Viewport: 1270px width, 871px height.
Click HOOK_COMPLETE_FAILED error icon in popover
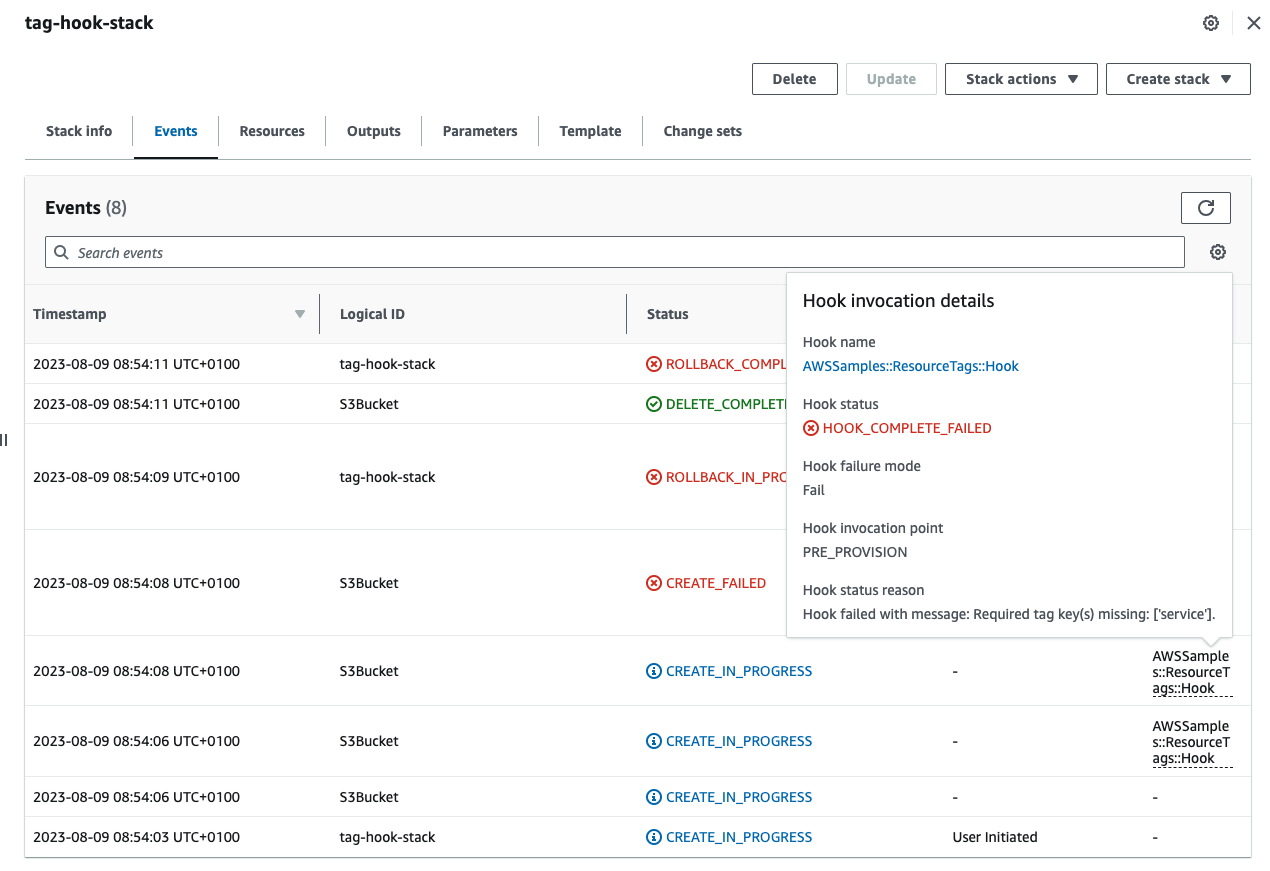click(811, 428)
